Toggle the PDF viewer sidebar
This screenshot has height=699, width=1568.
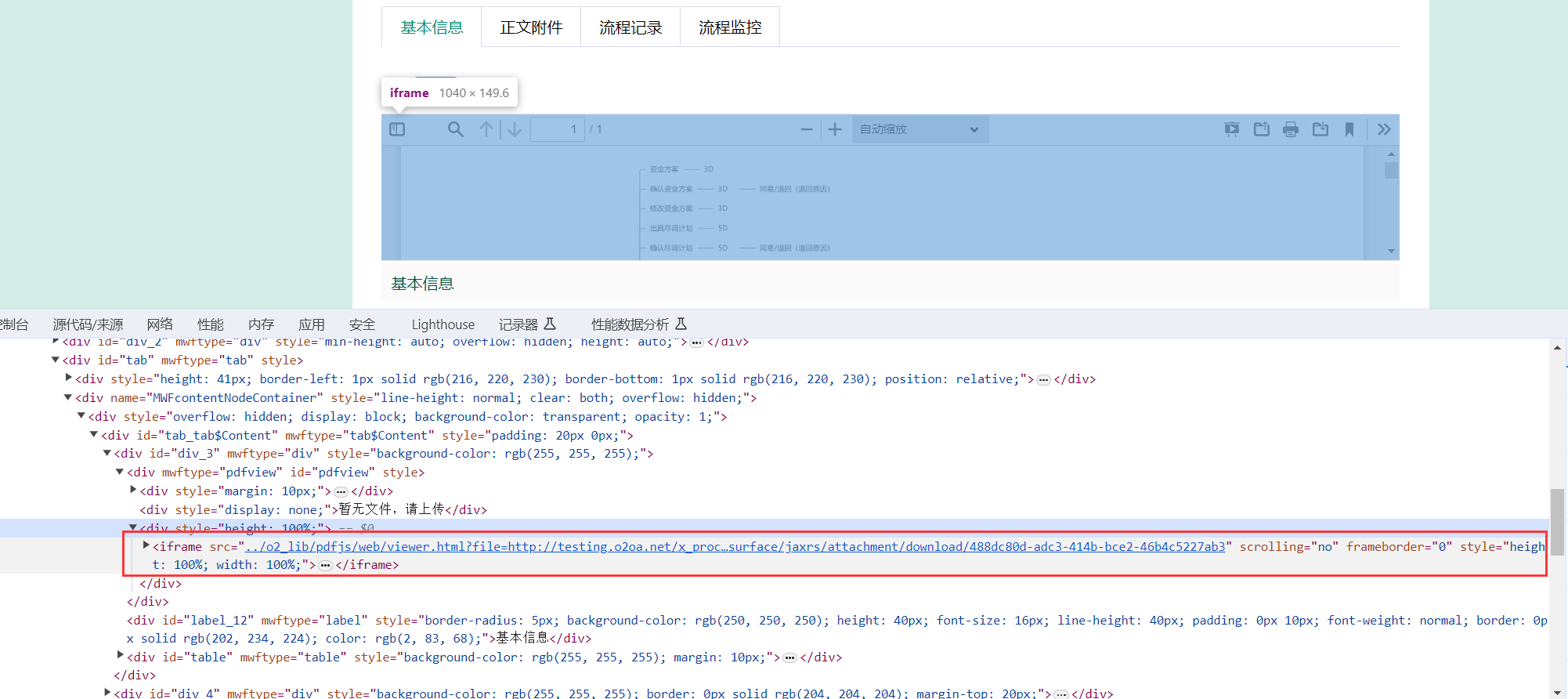(x=397, y=129)
